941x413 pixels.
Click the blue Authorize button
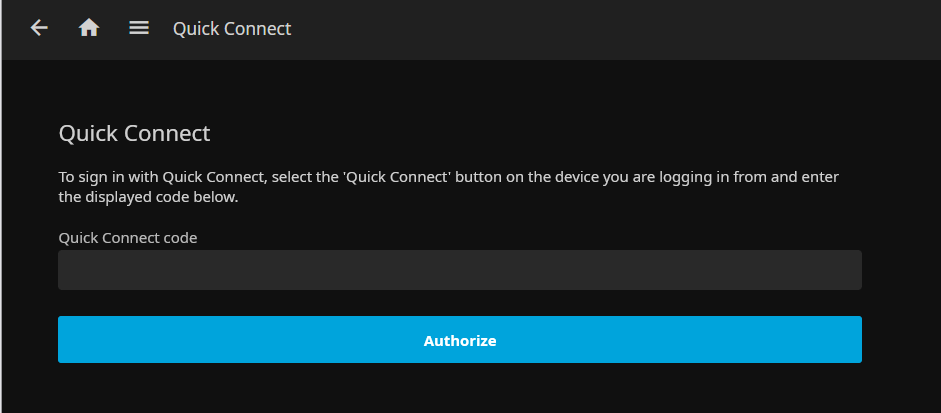(x=460, y=340)
